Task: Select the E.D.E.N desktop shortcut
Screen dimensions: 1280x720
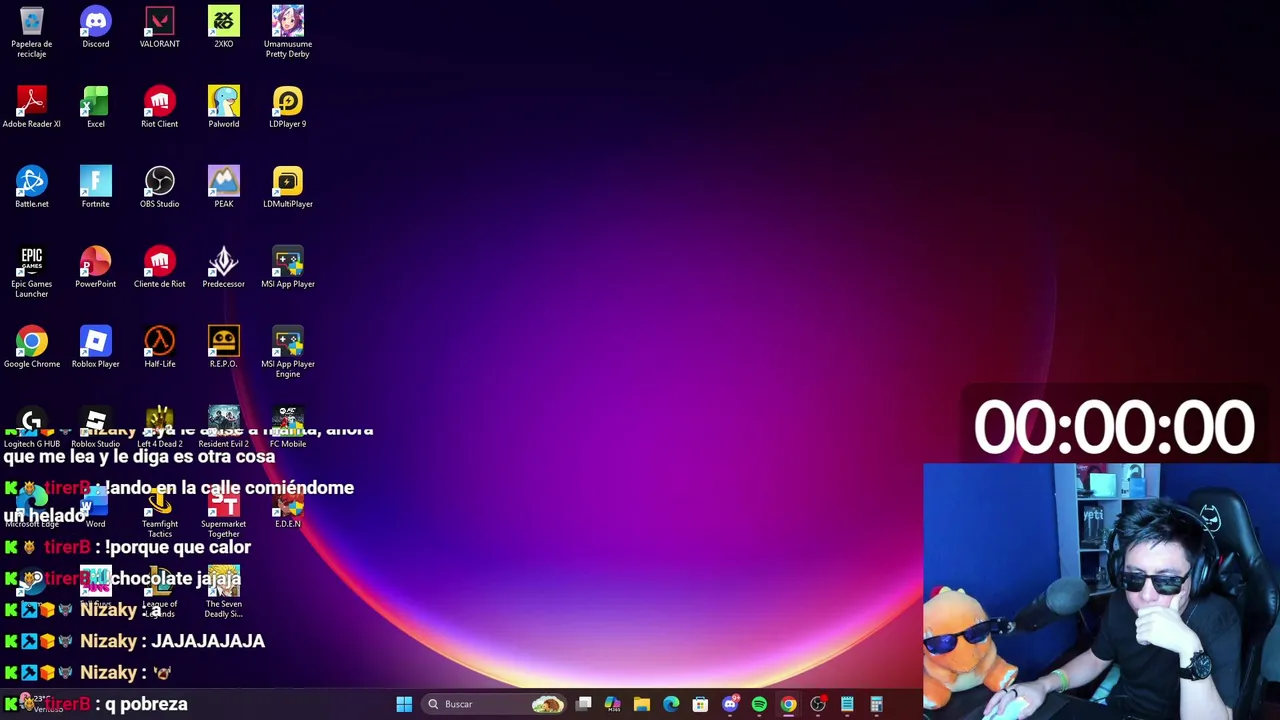Action: tap(288, 507)
